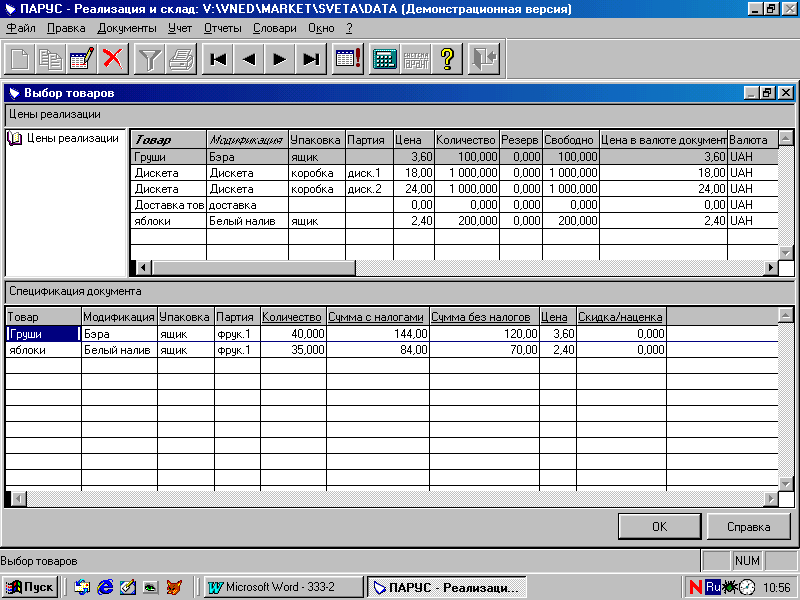Screen dimensions: 800x600
Task: Click ПАРУС - Реализация taskbar button
Action: [446, 587]
